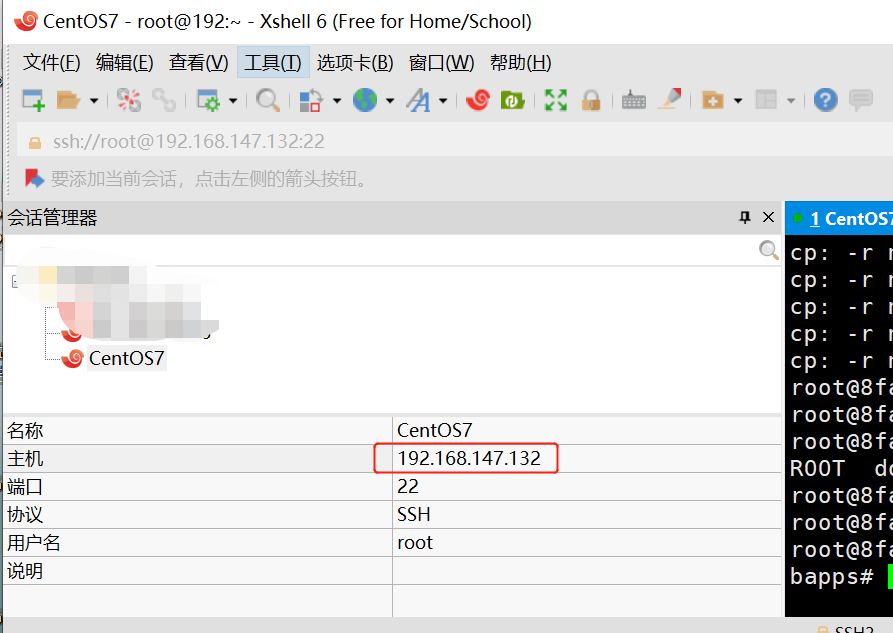Click the Xshell title bar app icon
Screen dimensions: 893x633
[x=26, y=21]
